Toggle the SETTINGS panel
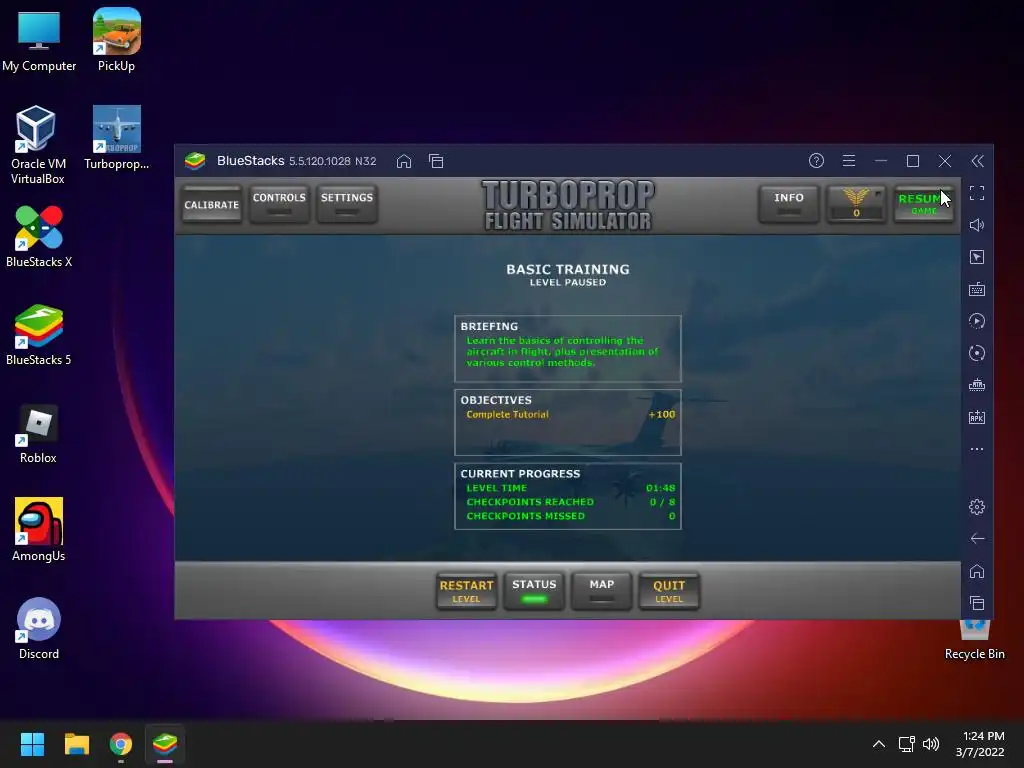Viewport: 1024px width, 768px height. coord(347,204)
